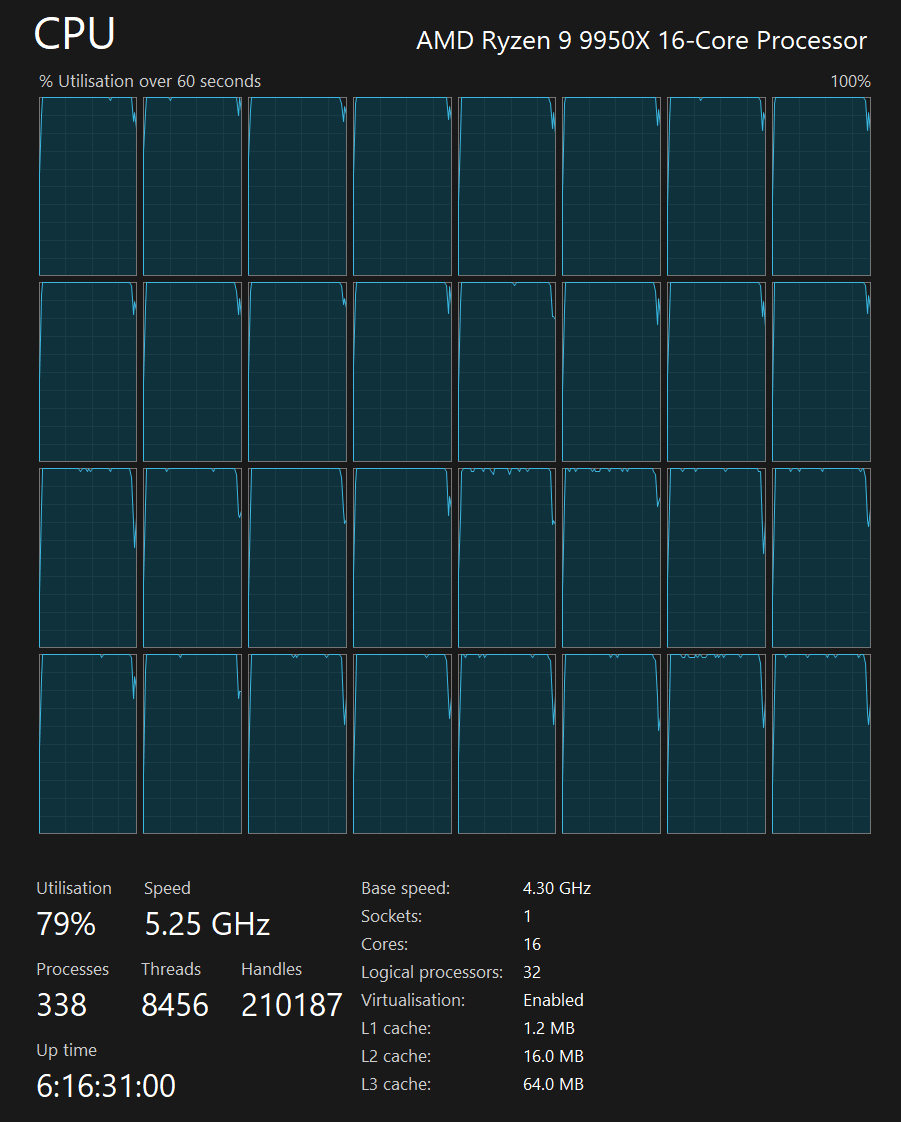The height and width of the screenshot is (1122, 901).
Task: Select the first graph in the third row
Action: (x=88, y=558)
